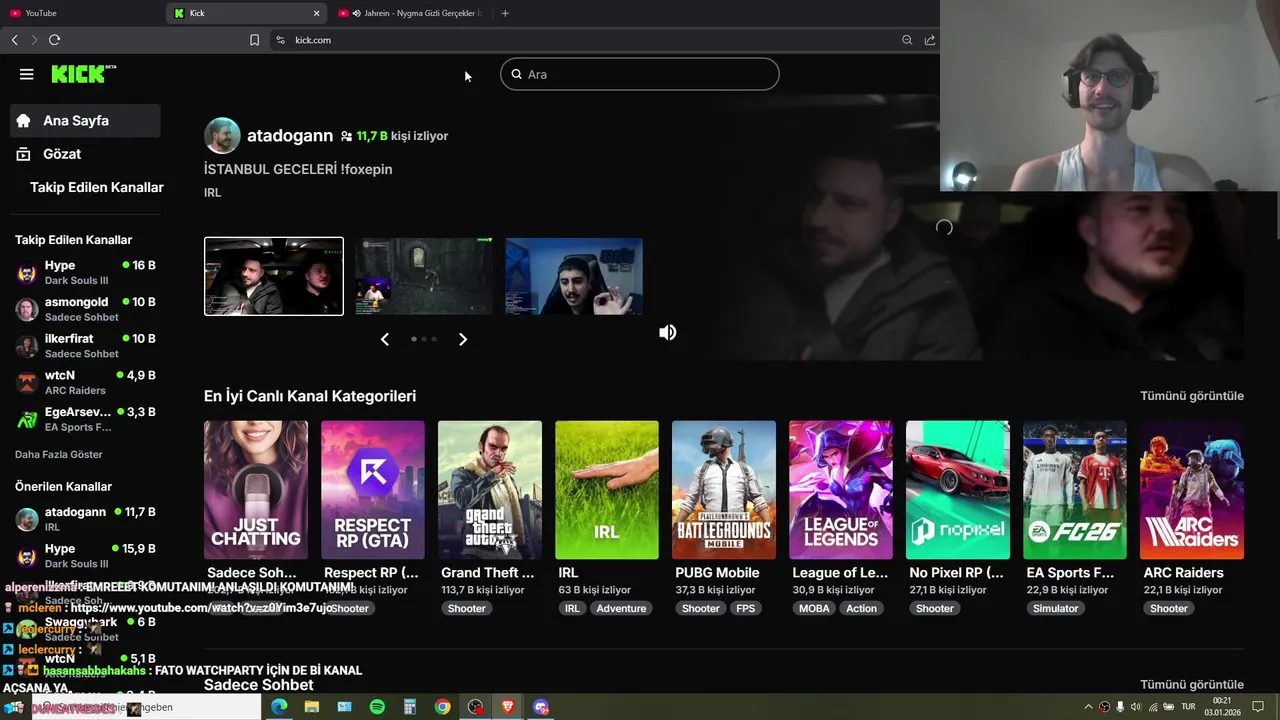Mute the featured stream volume

tap(668, 332)
